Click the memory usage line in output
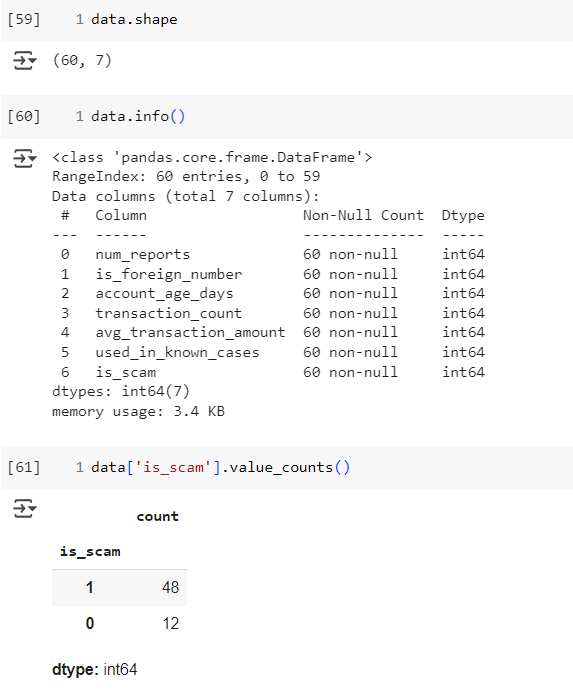Viewport: 573px width, 690px height. tap(138, 411)
